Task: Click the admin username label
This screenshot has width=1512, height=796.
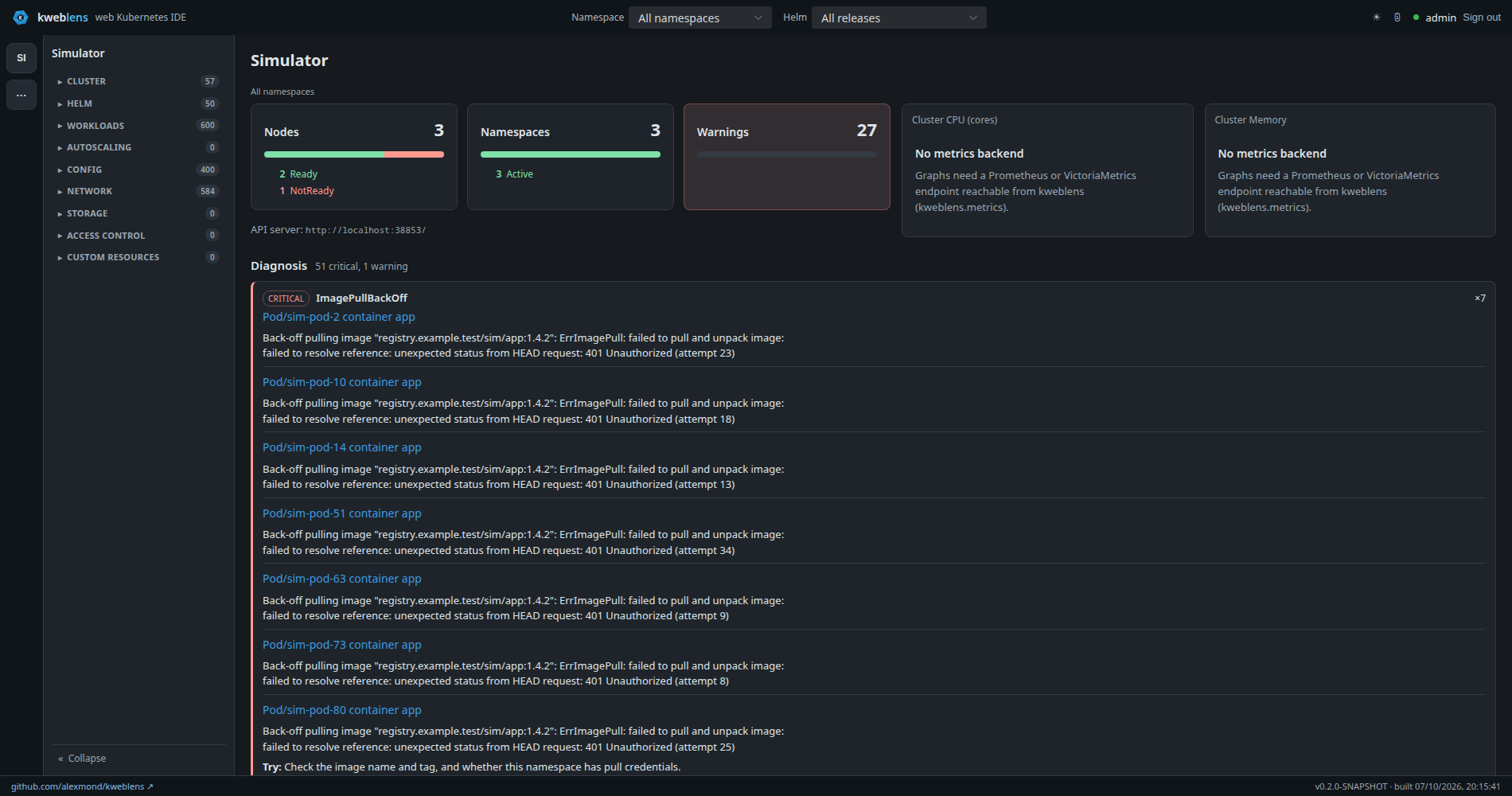Action: coord(1441,18)
